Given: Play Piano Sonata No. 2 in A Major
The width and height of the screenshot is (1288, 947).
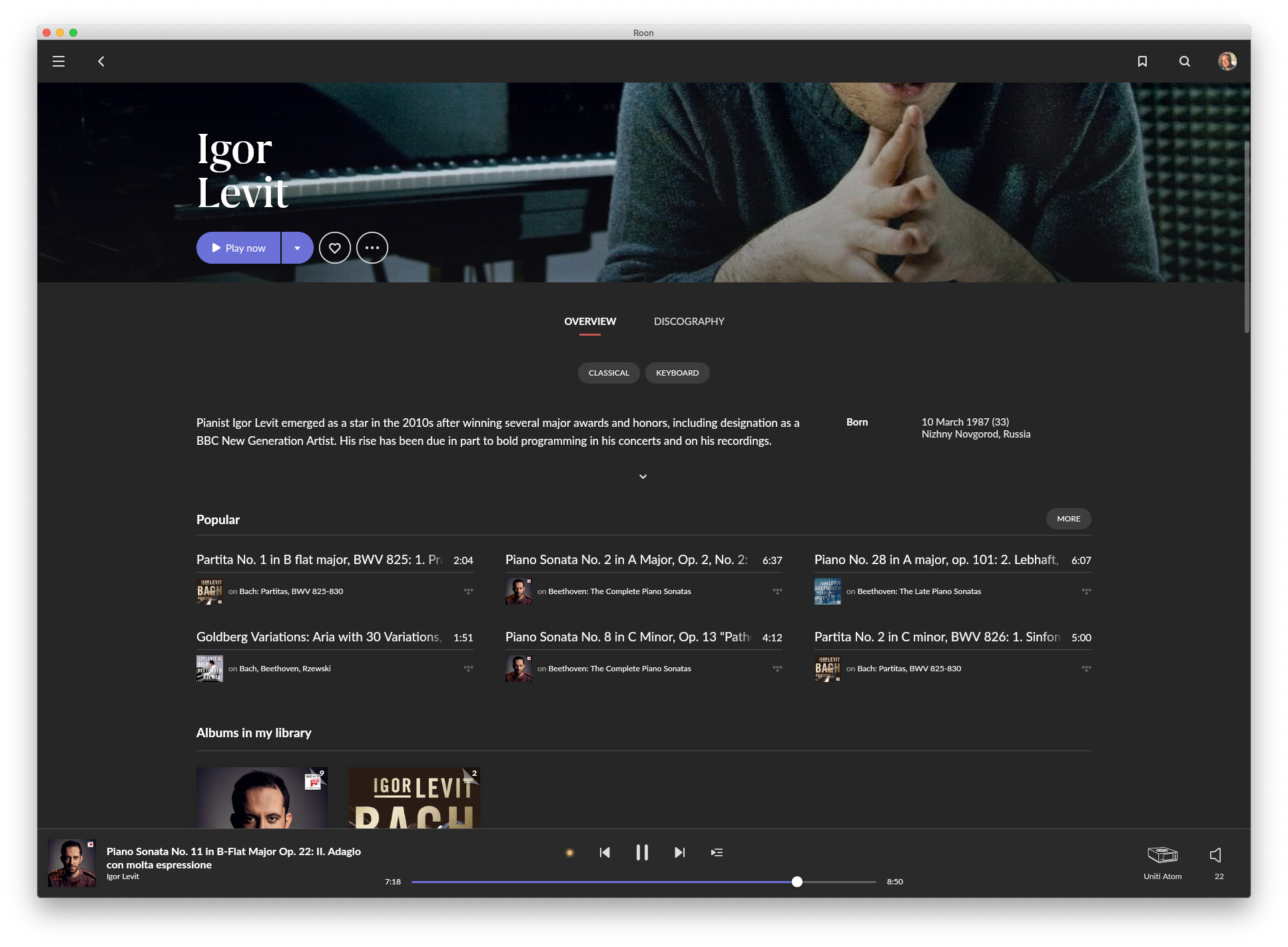Looking at the screenshot, I should point(627,560).
